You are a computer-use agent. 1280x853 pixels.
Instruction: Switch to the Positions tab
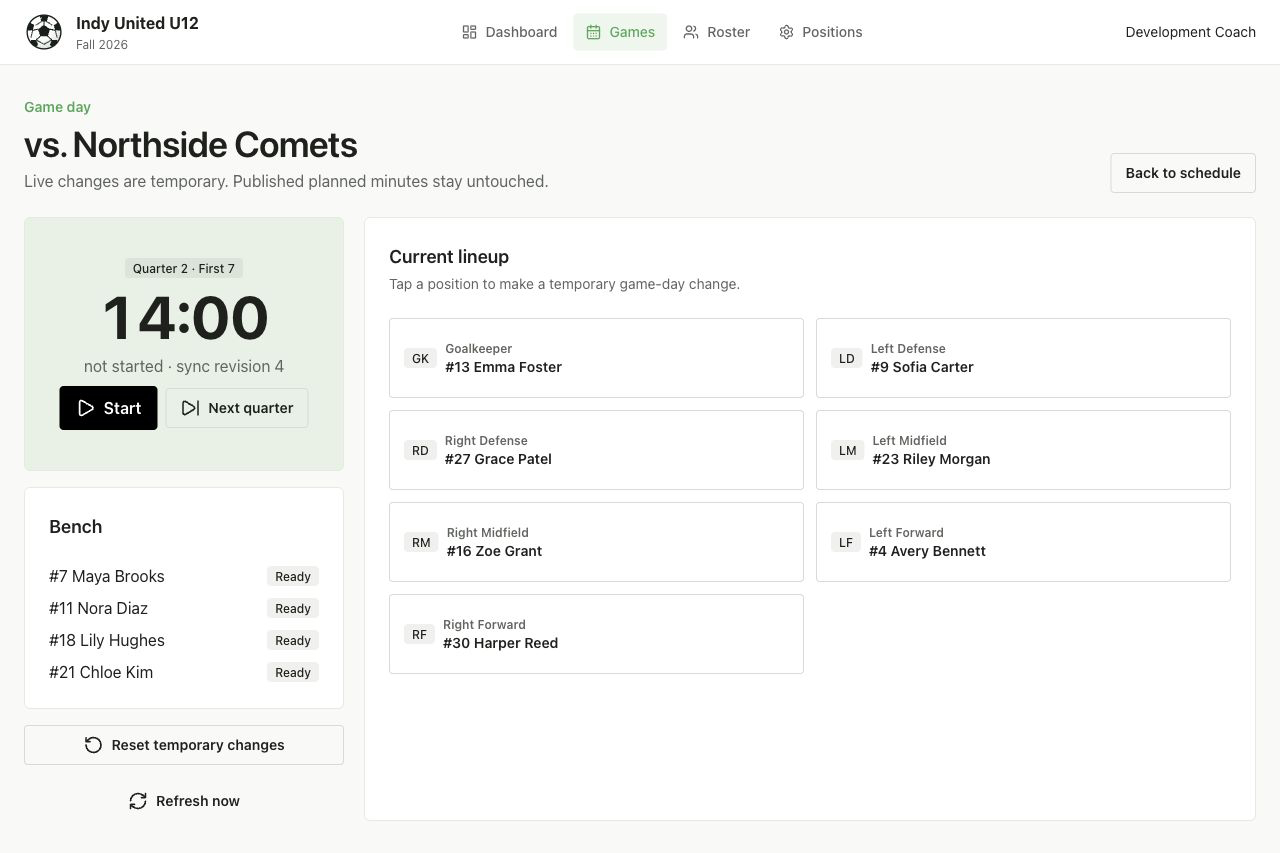820,32
